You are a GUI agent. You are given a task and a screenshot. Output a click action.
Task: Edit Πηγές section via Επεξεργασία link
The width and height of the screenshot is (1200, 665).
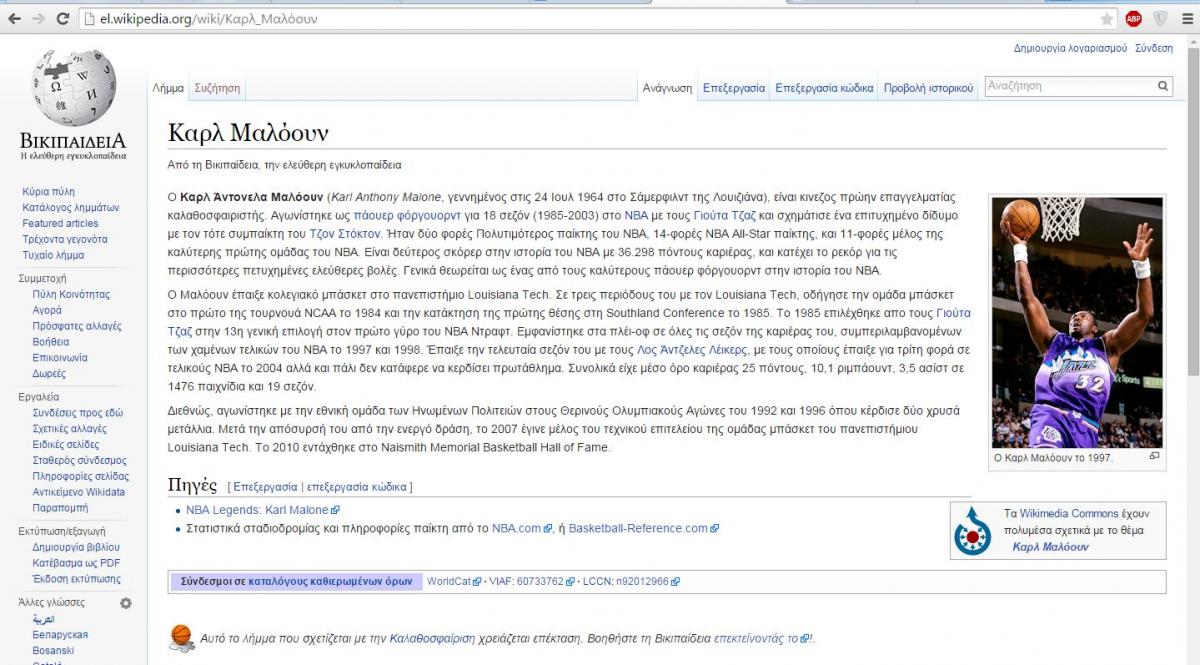click(x=265, y=487)
